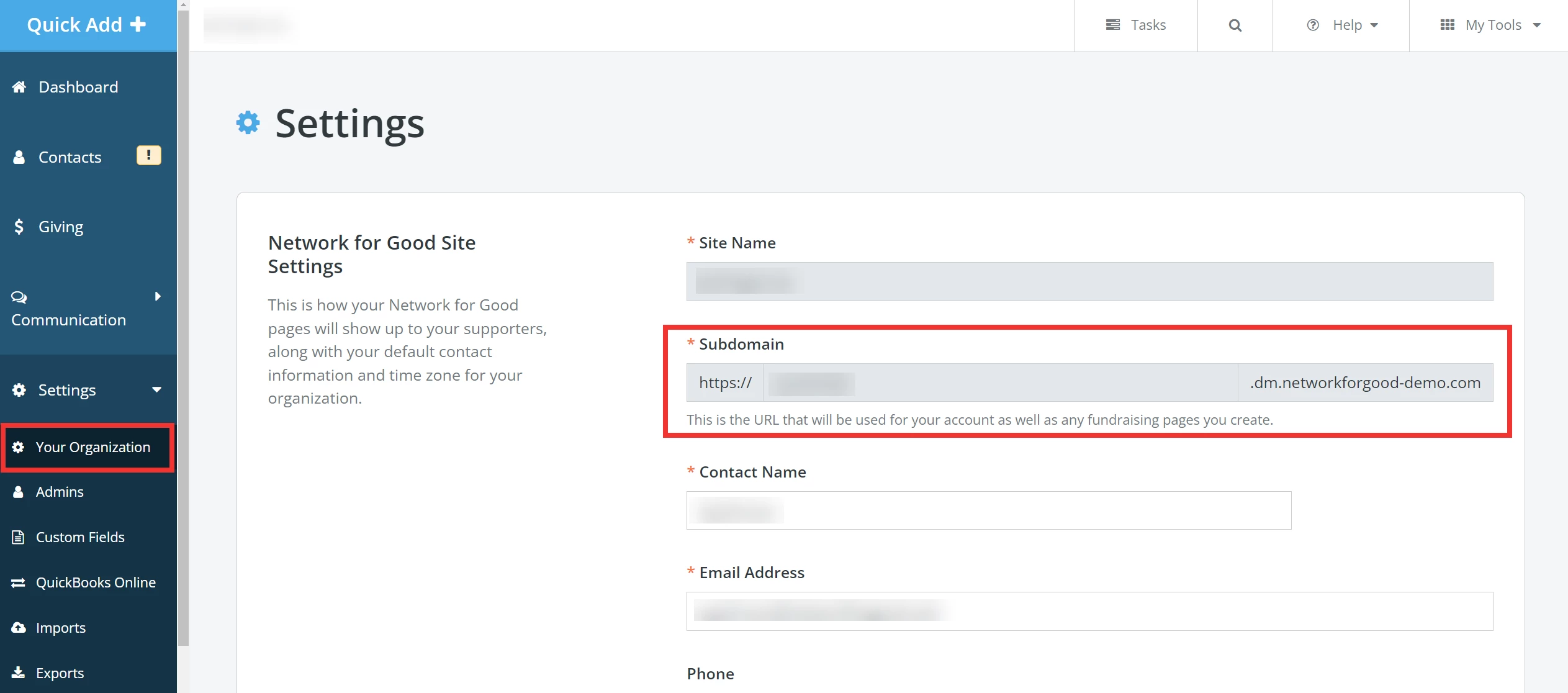
Task: Click the Imports cloud upload icon
Action: click(x=19, y=628)
